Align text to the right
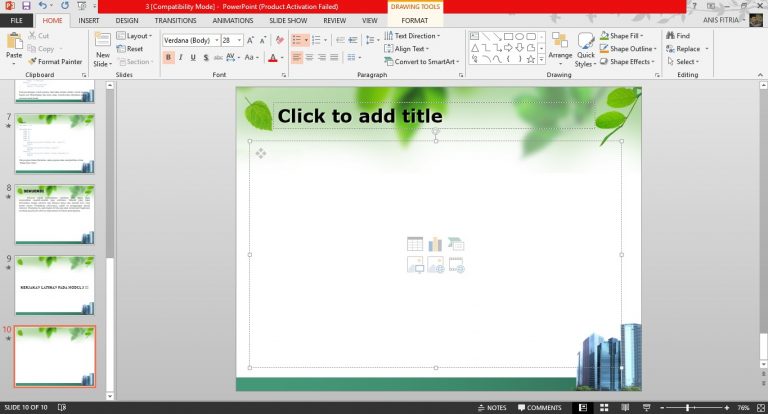The height and width of the screenshot is (414, 768). coord(322,57)
